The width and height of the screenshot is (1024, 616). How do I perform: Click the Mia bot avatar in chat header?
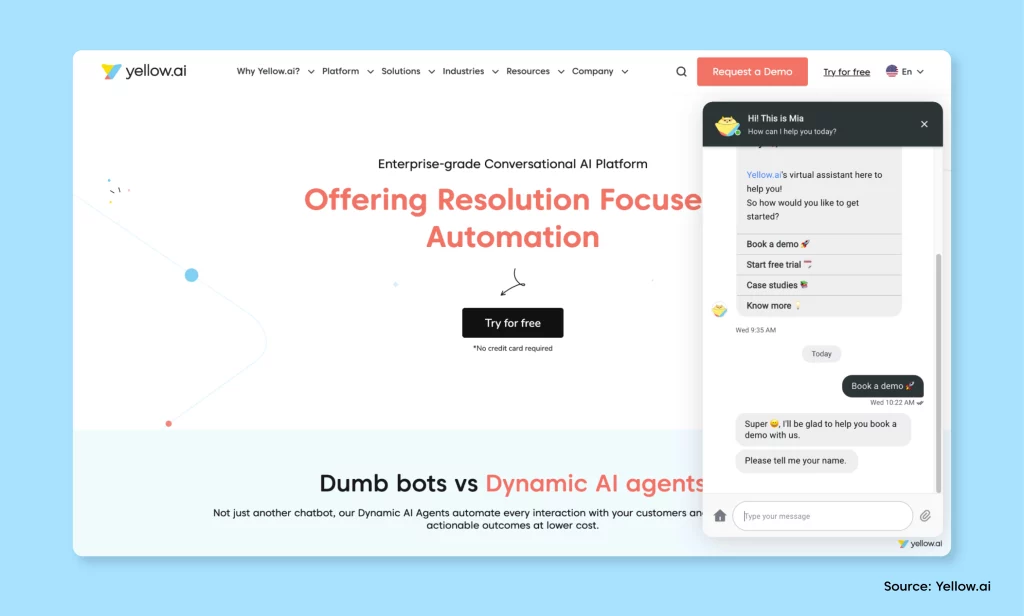point(727,125)
